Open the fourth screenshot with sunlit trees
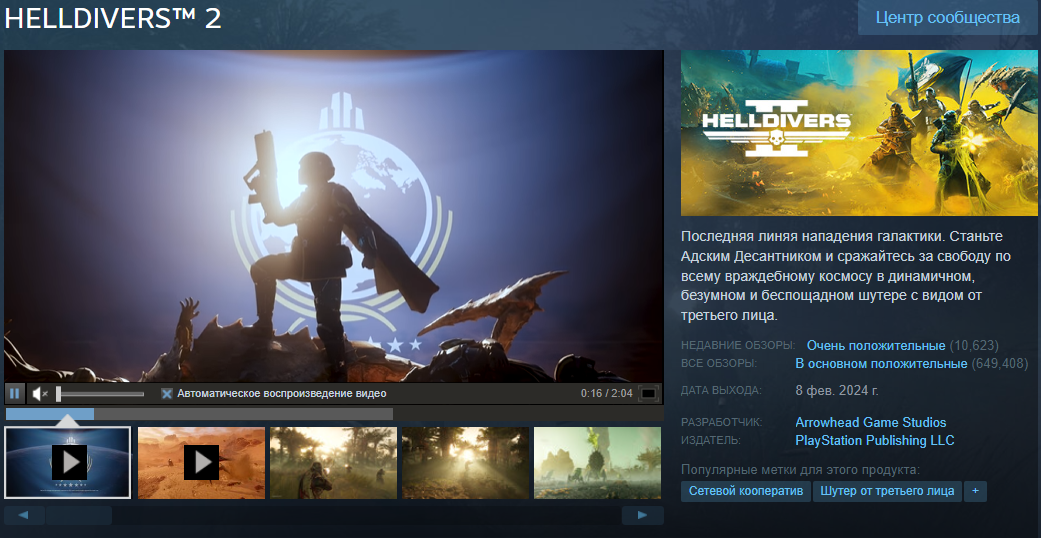 pyautogui.click(x=465, y=462)
